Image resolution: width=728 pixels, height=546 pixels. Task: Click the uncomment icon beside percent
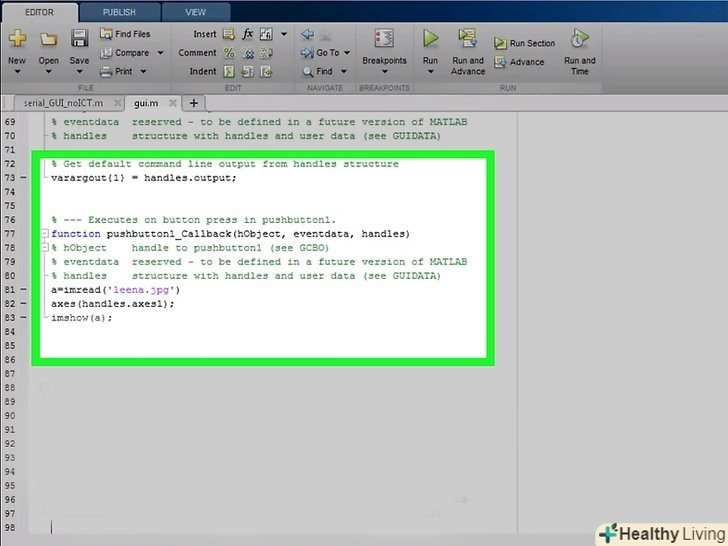[248, 53]
